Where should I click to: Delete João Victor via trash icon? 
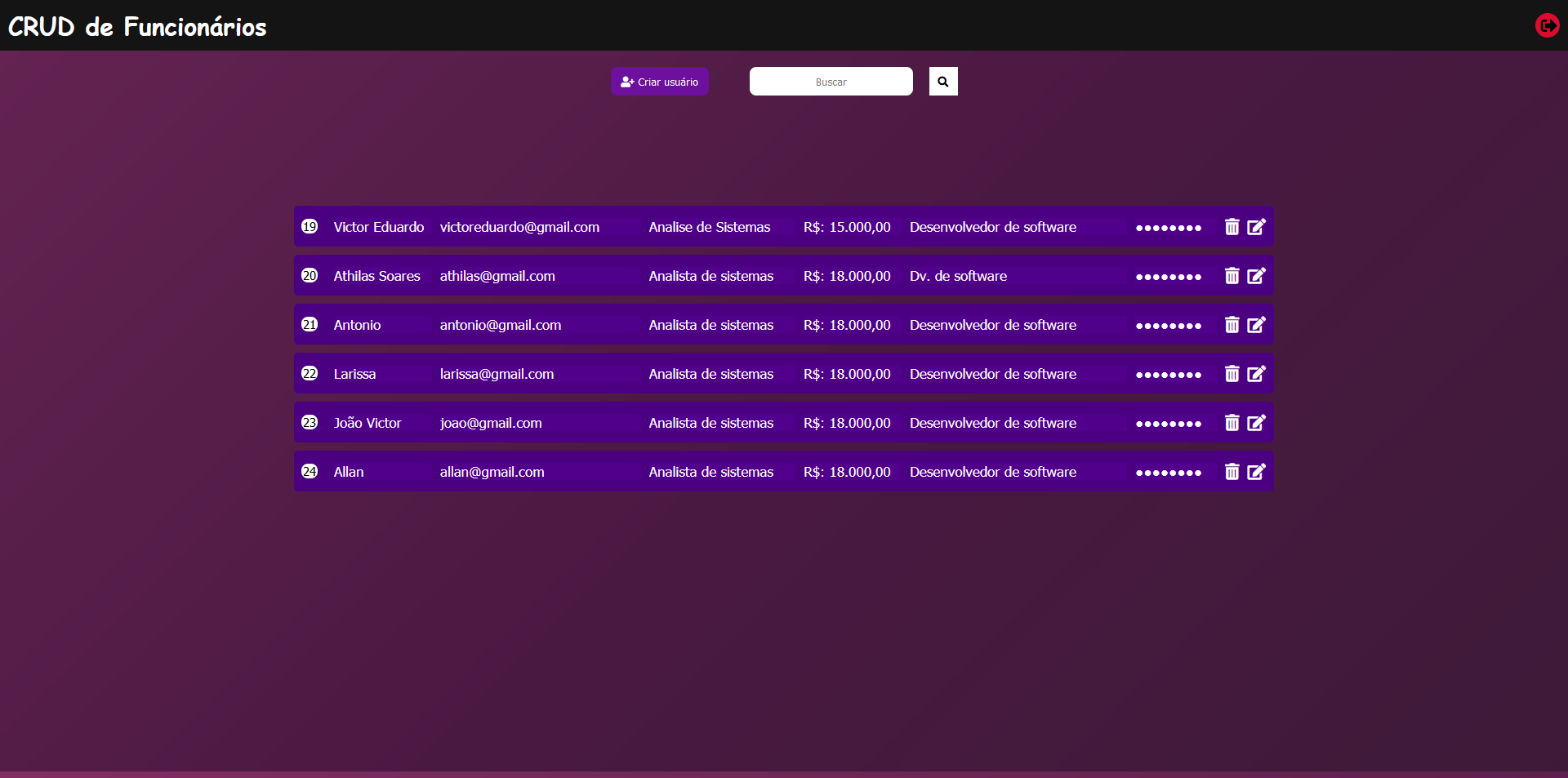point(1232,423)
